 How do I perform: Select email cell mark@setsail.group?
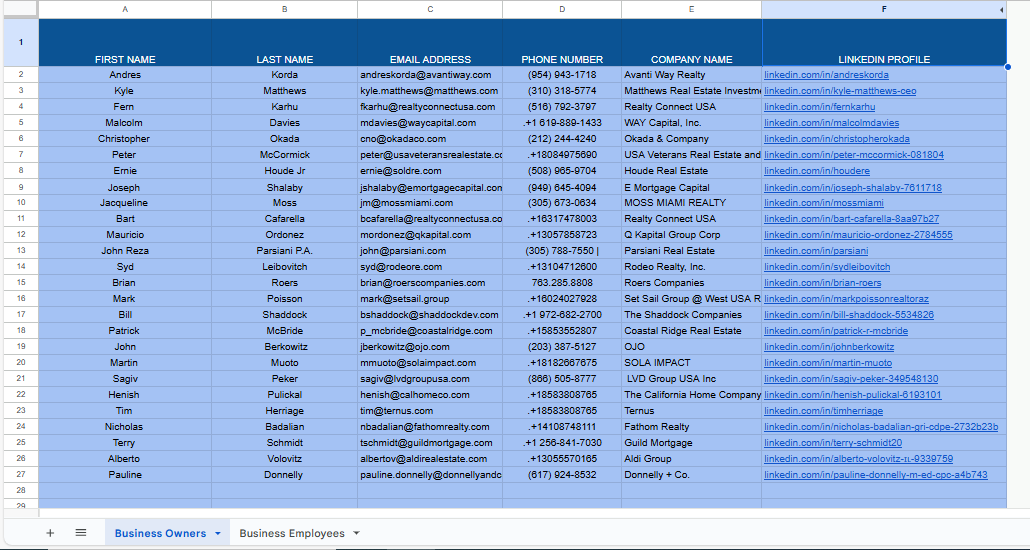(x=430, y=299)
